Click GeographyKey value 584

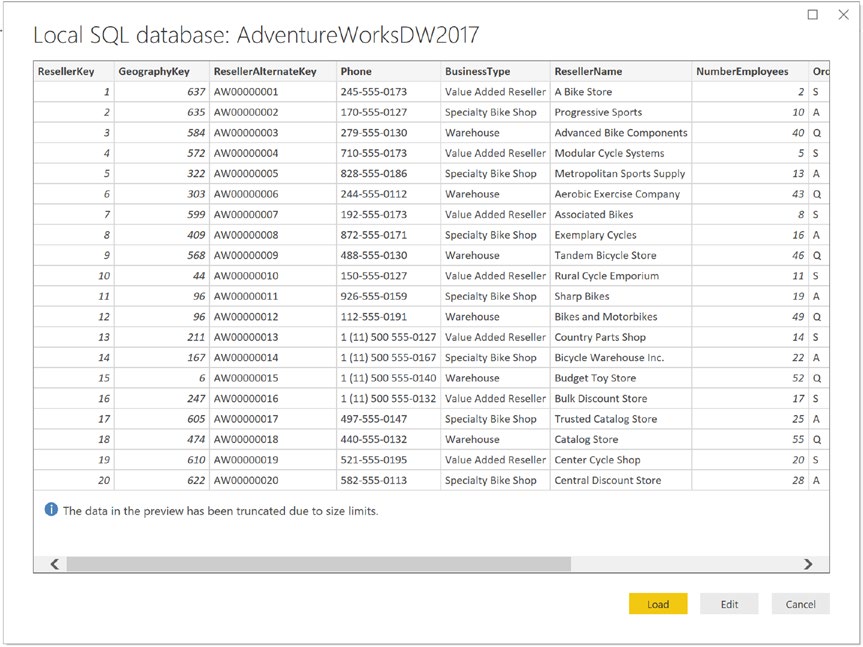coord(196,133)
